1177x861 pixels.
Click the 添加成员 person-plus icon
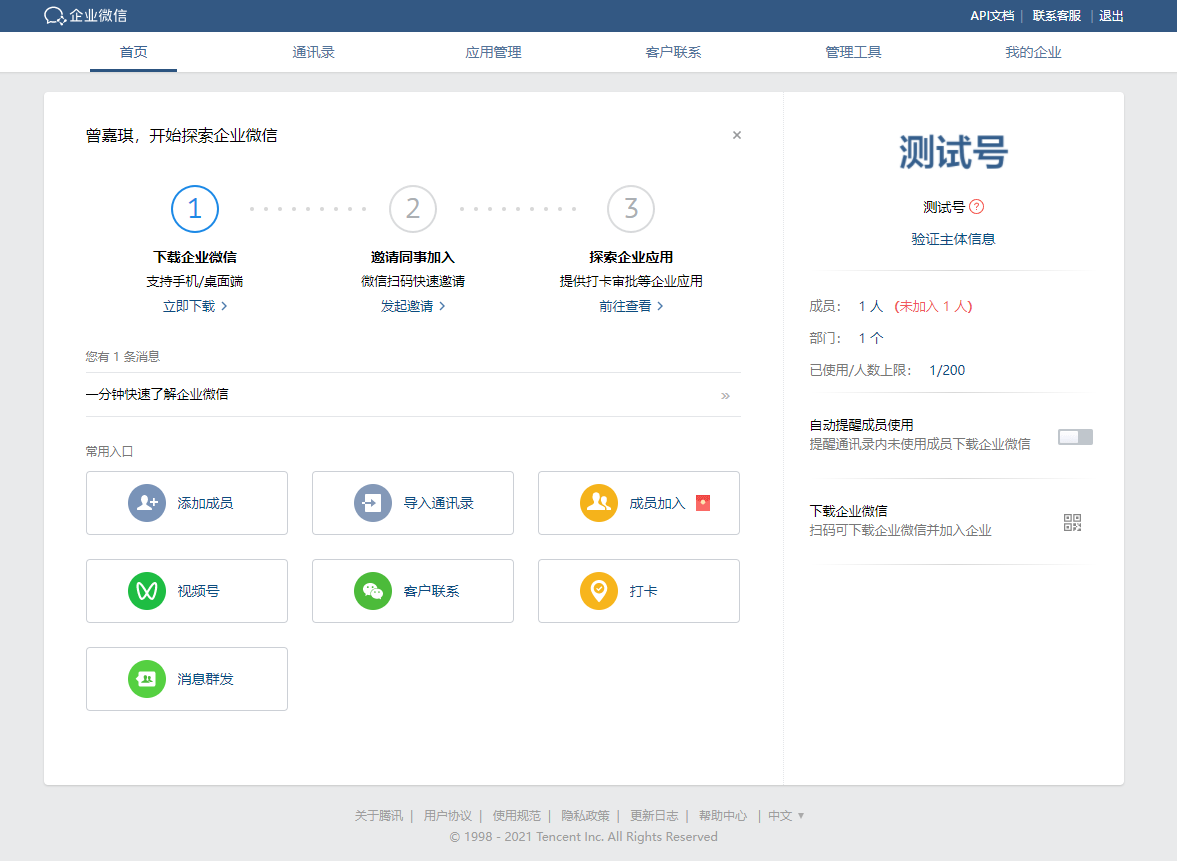[x=147, y=503]
